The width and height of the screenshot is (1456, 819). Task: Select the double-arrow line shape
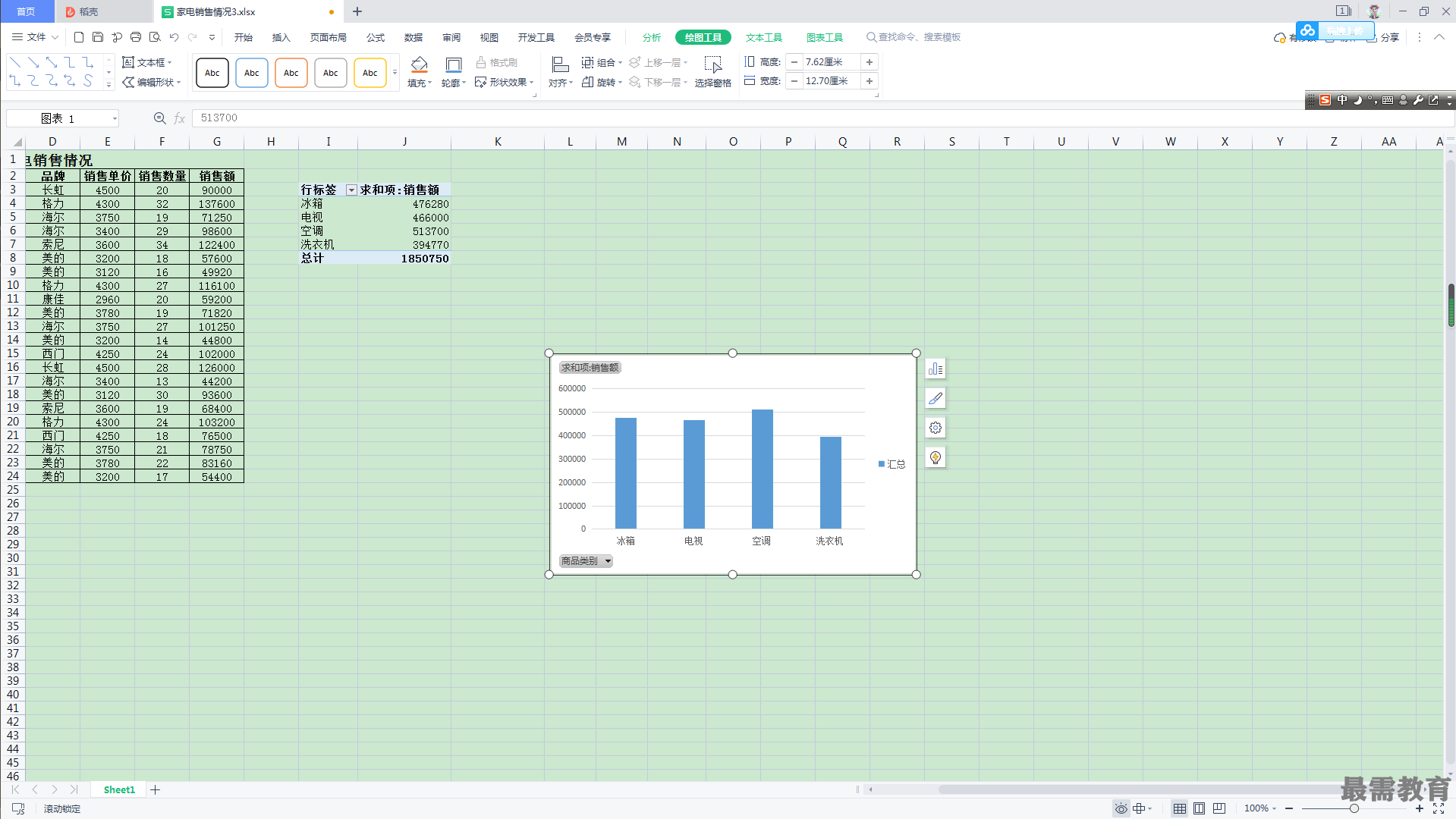click(52, 62)
